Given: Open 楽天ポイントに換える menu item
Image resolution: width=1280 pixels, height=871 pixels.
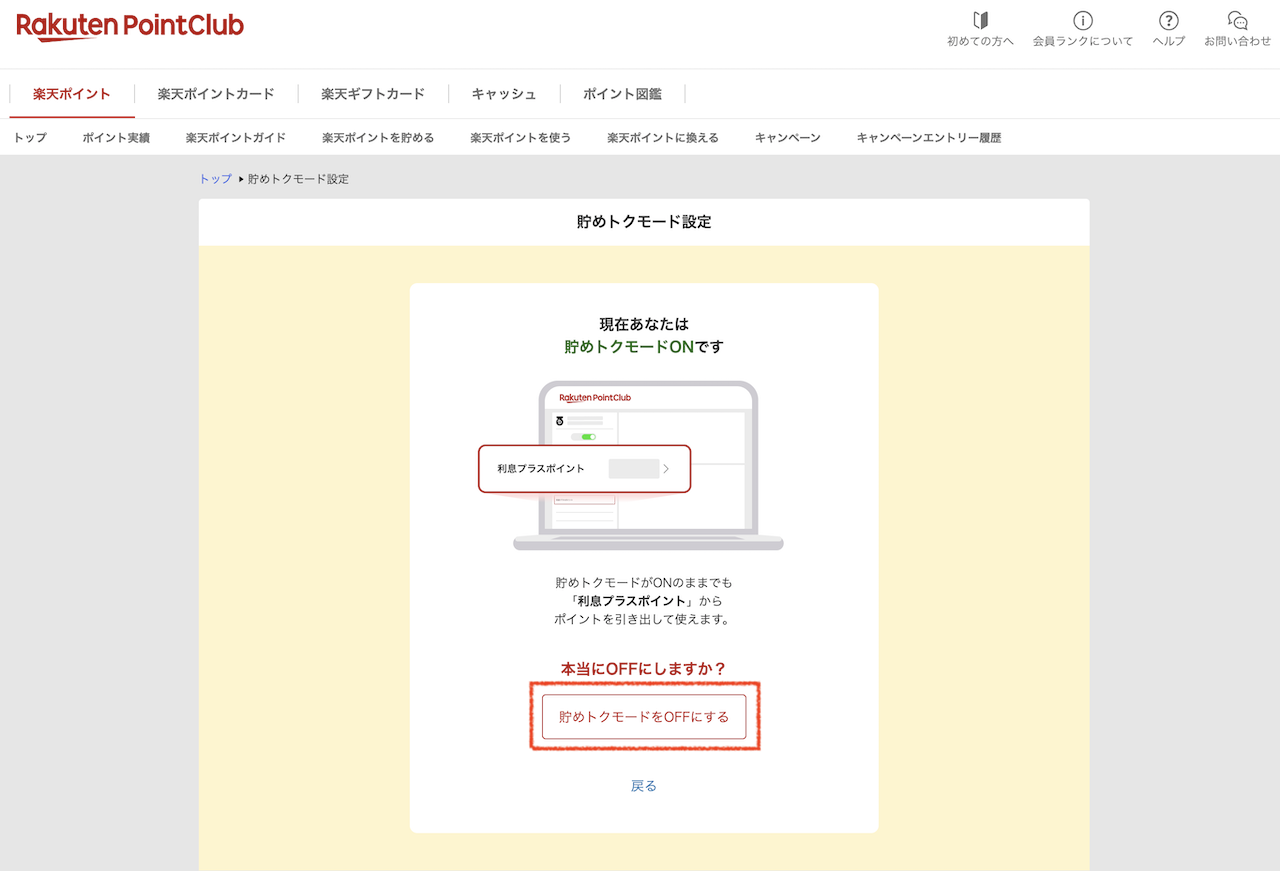Looking at the screenshot, I should (663, 138).
